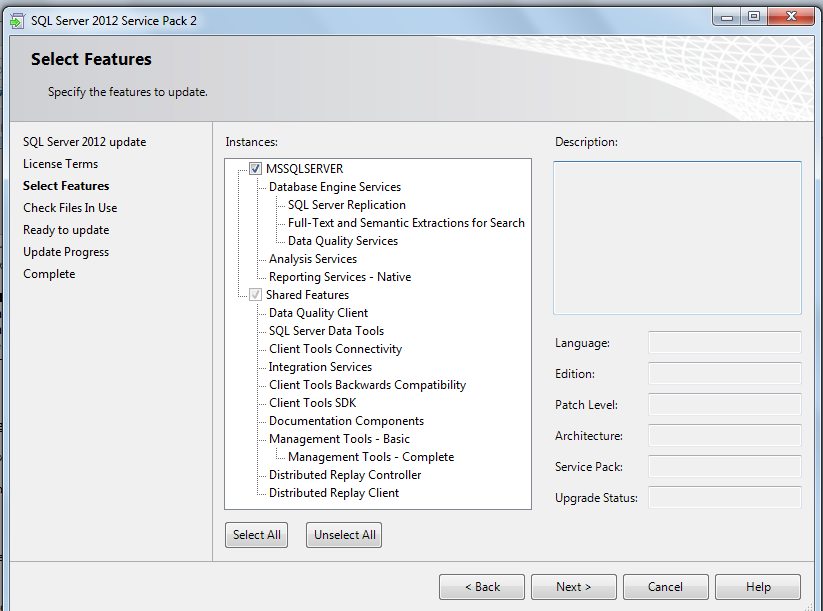
Task: Select Client Tools Backwards Compatibility item
Action: click(367, 385)
